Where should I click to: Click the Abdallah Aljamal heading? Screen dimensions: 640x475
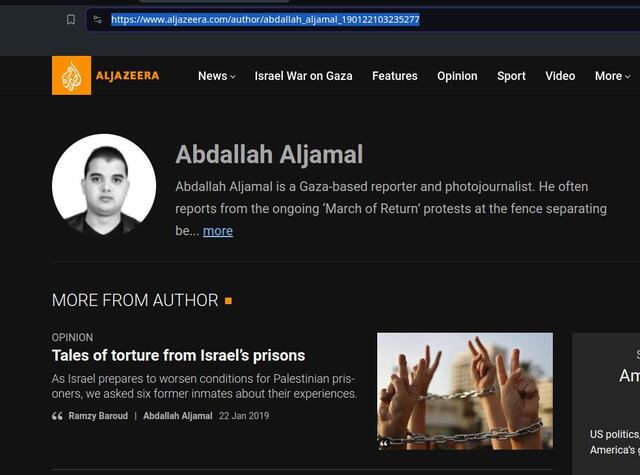269,154
